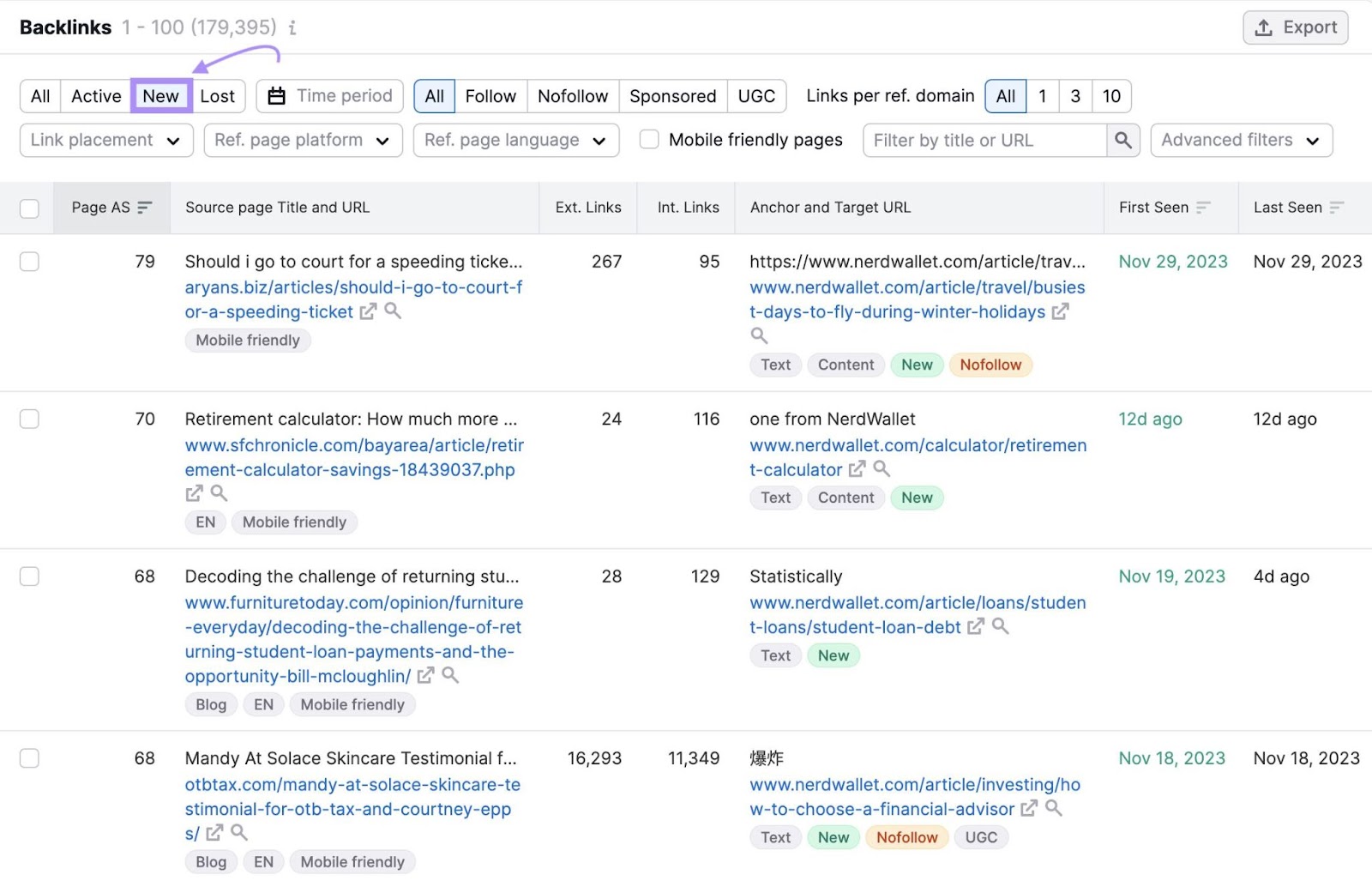The height and width of the screenshot is (887, 1372).
Task: Enable the Mobile friendly pages checkbox
Action: point(649,139)
